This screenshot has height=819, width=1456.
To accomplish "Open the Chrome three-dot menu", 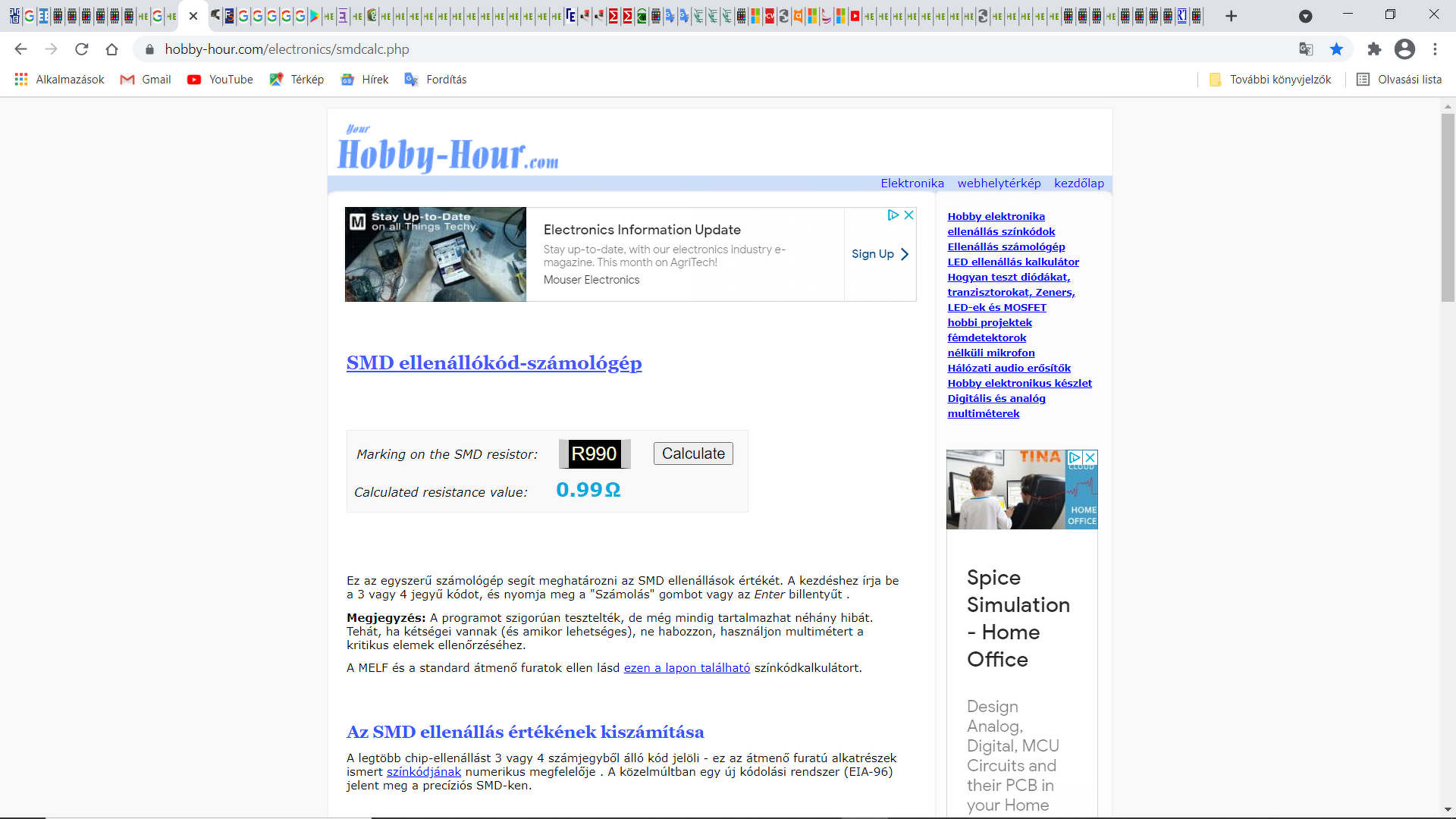I will pos(1435,49).
